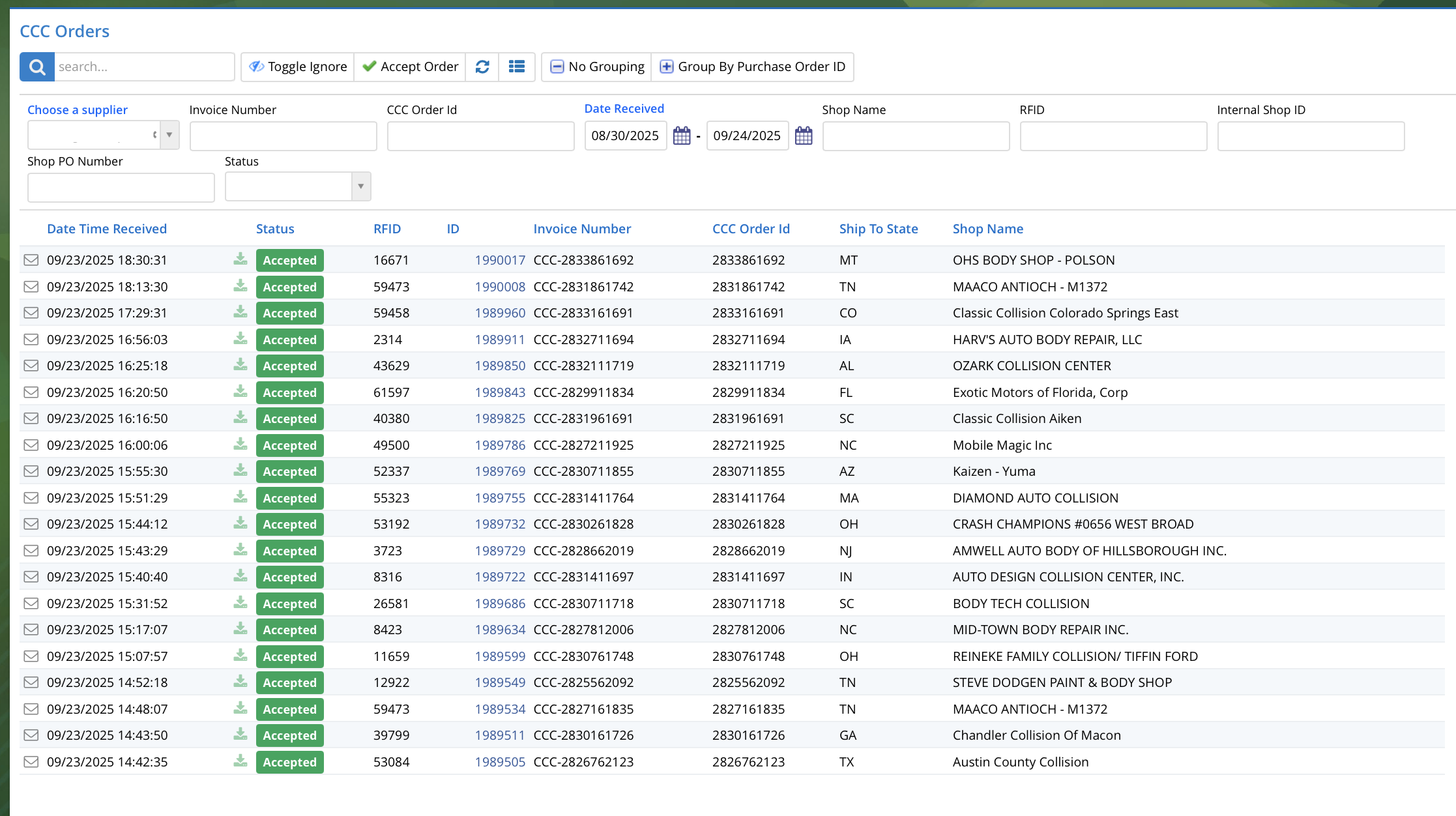
Task: Click download icon for Austin County Collision row
Action: [240, 761]
